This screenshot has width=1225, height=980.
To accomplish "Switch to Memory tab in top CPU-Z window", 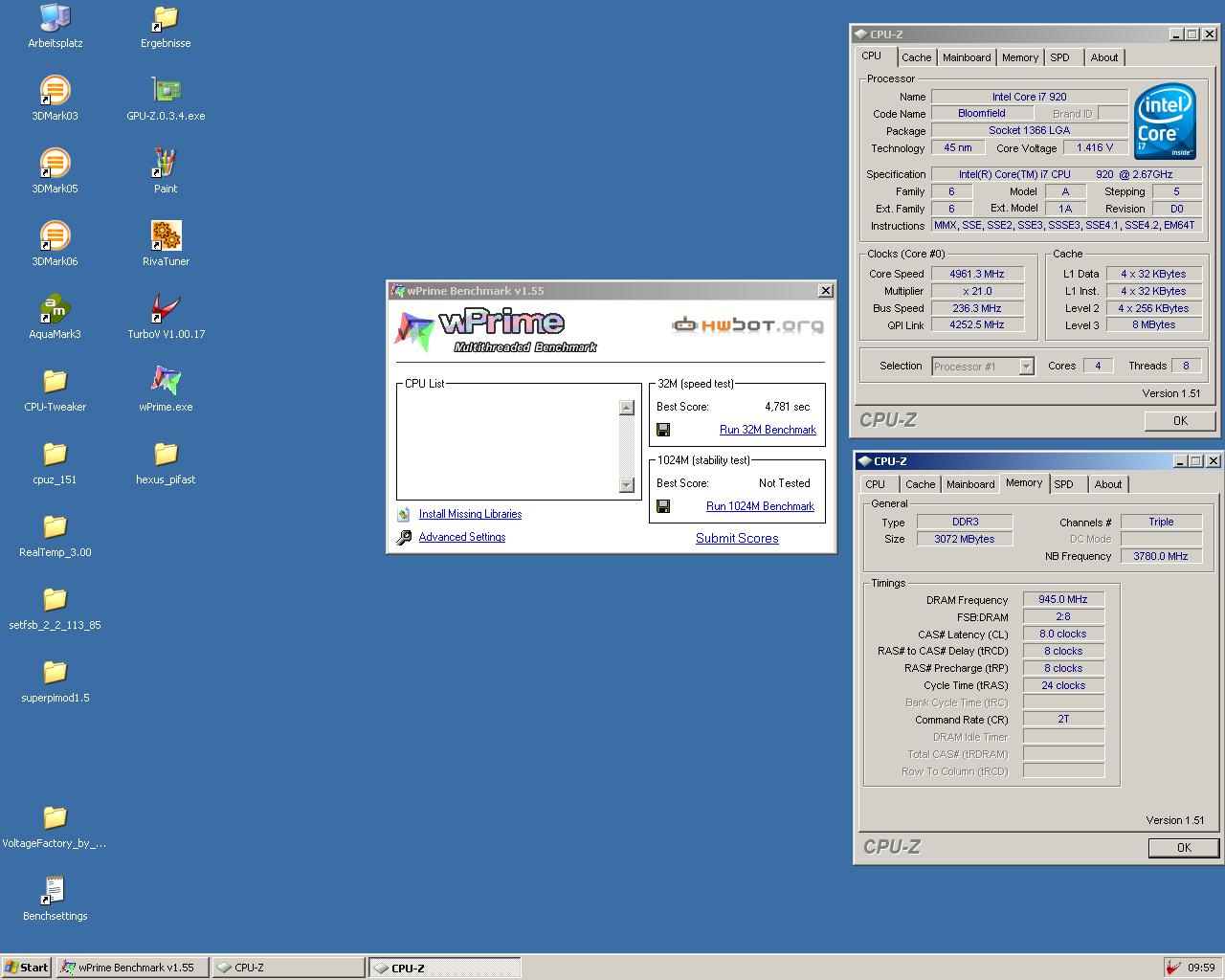I will point(1020,57).
